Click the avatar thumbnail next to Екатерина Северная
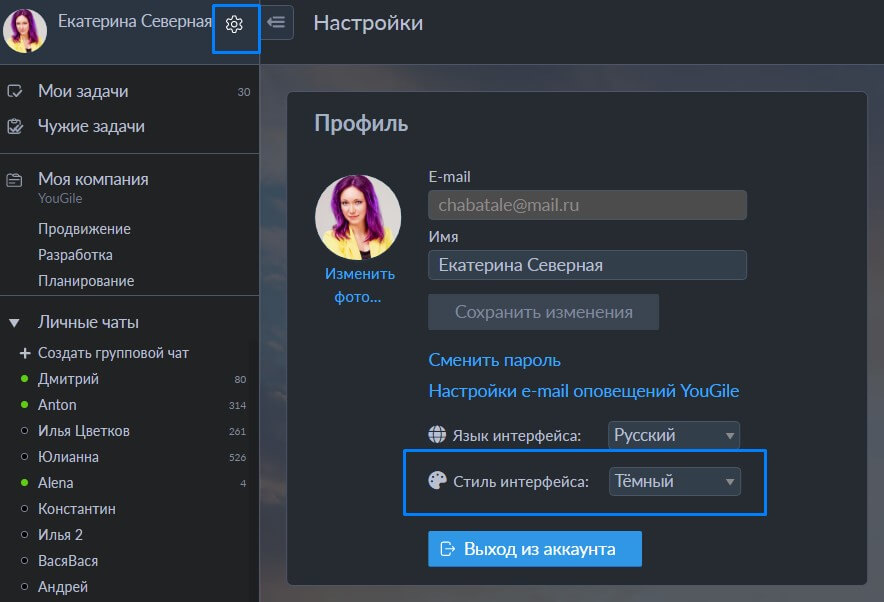884x602 pixels. (x=25, y=30)
